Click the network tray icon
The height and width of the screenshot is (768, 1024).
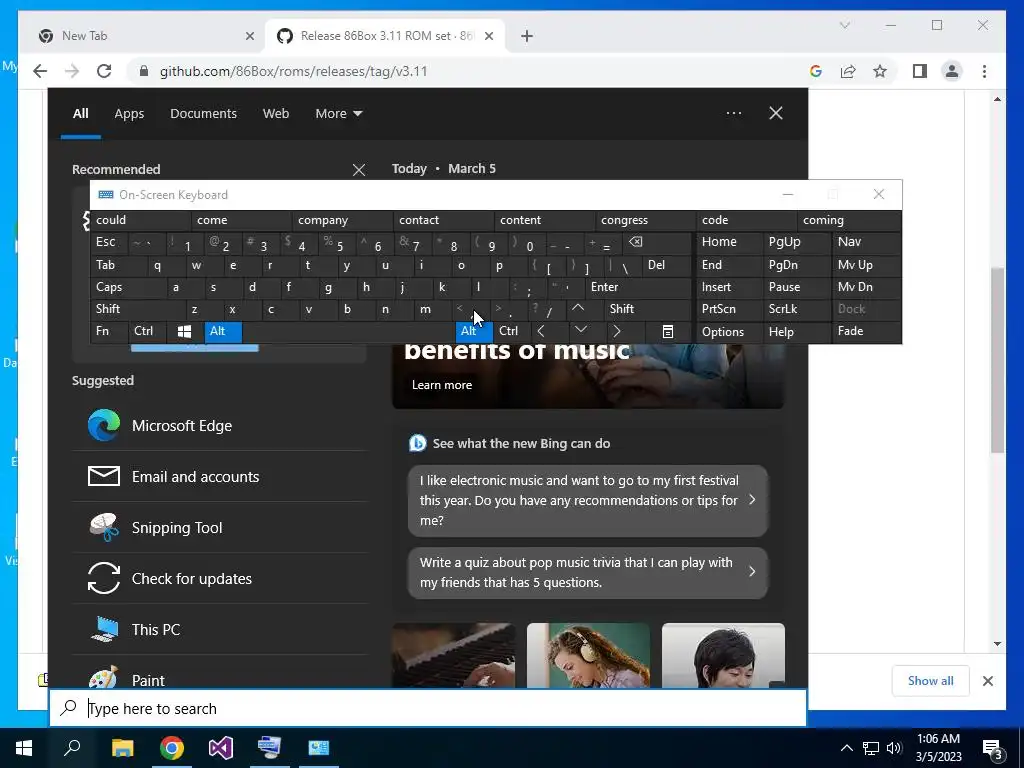pyautogui.click(x=871, y=748)
